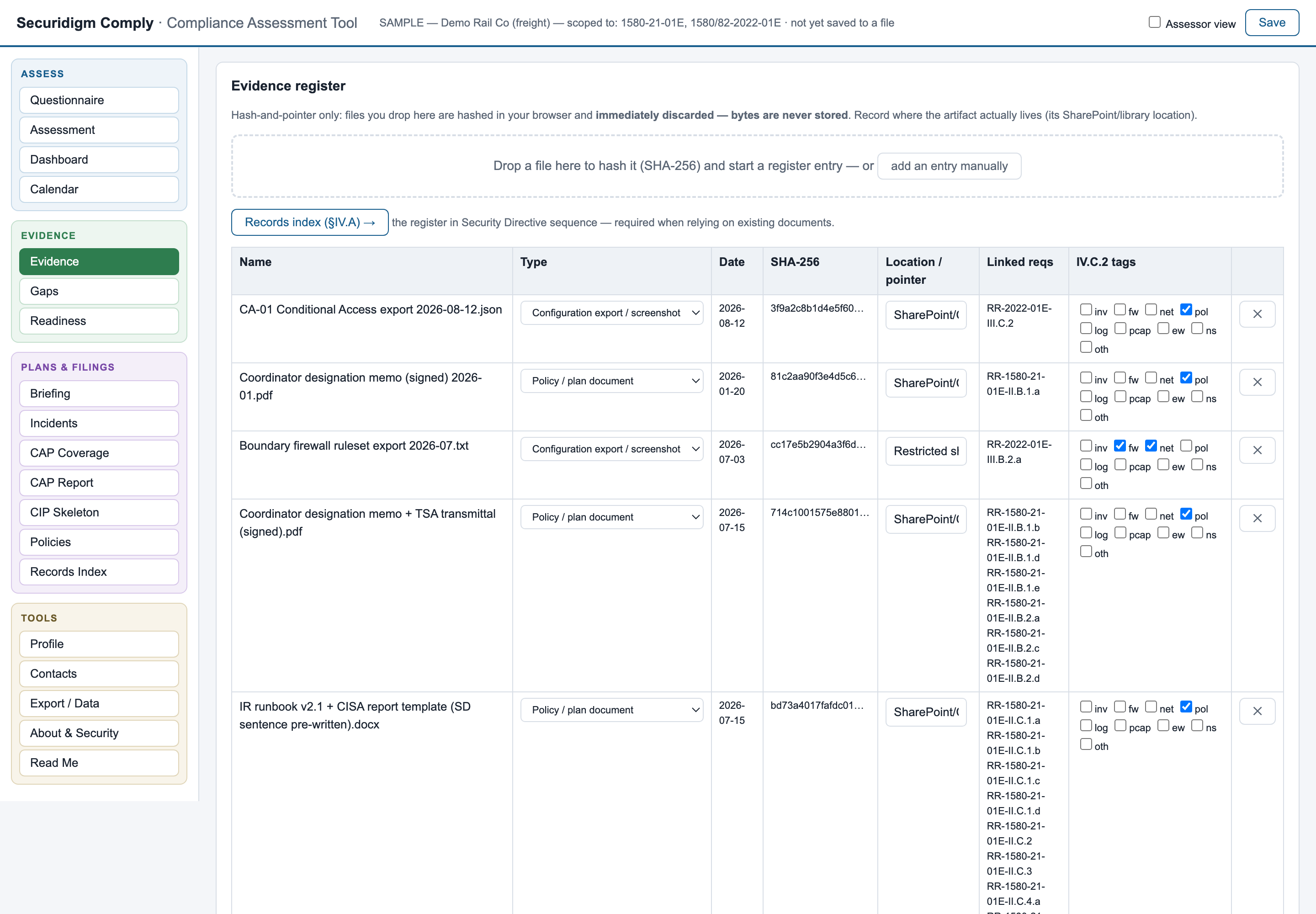This screenshot has width=1316, height=914.
Task: Click the file drop zone hash text
Action: [683, 166]
